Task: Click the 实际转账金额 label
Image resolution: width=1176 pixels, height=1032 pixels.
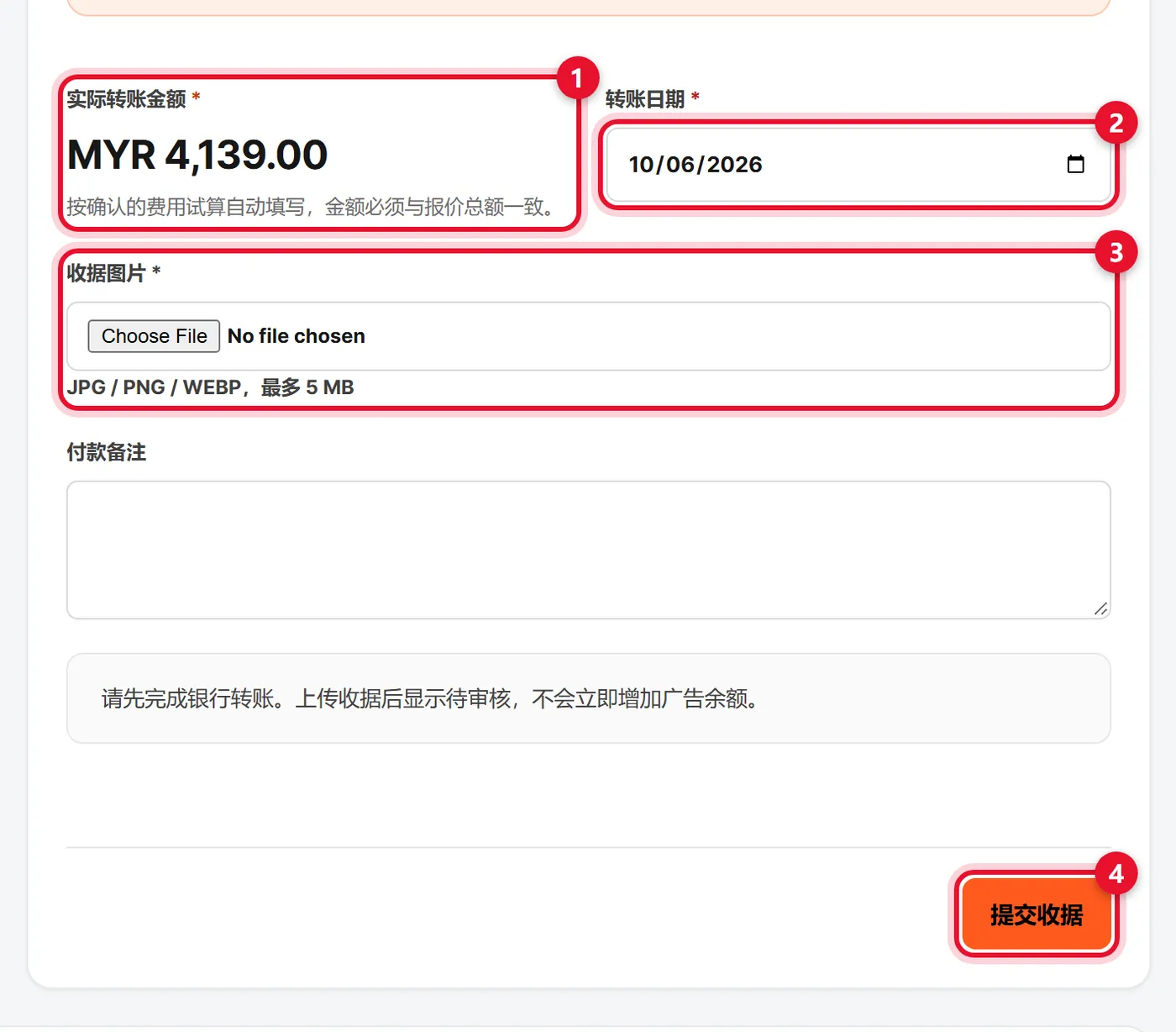Action: coord(127,99)
